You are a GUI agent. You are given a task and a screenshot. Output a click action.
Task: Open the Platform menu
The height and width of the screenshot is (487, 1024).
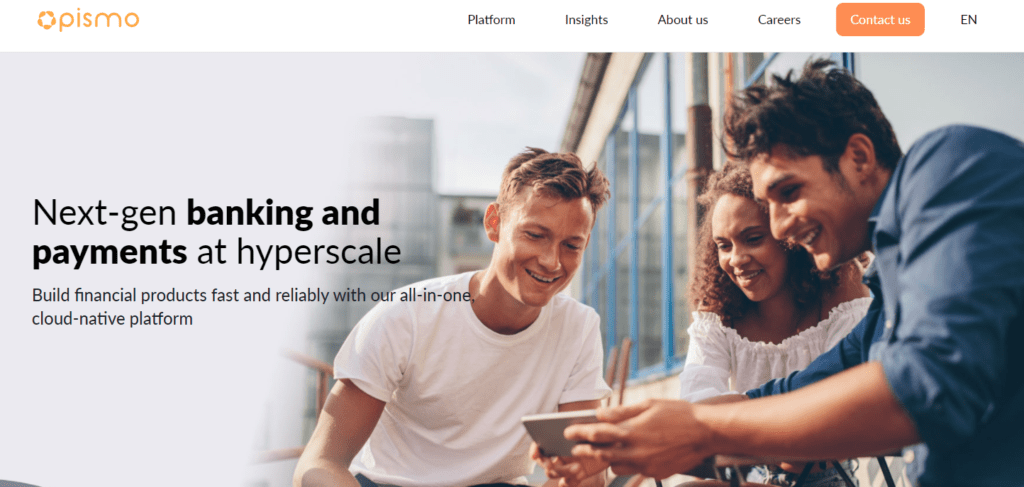(x=491, y=20)
